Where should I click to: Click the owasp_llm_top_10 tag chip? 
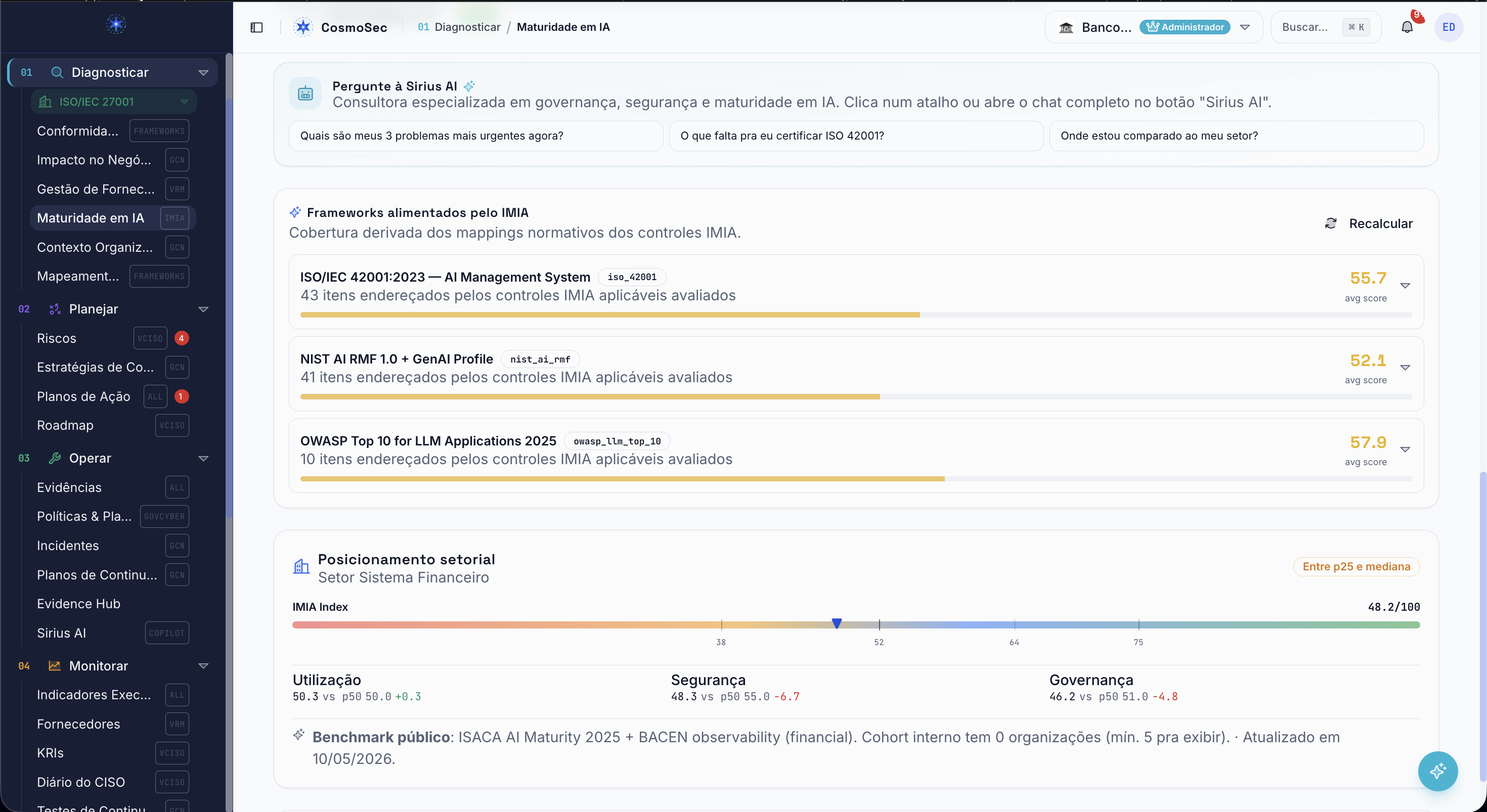coord(617,441)
